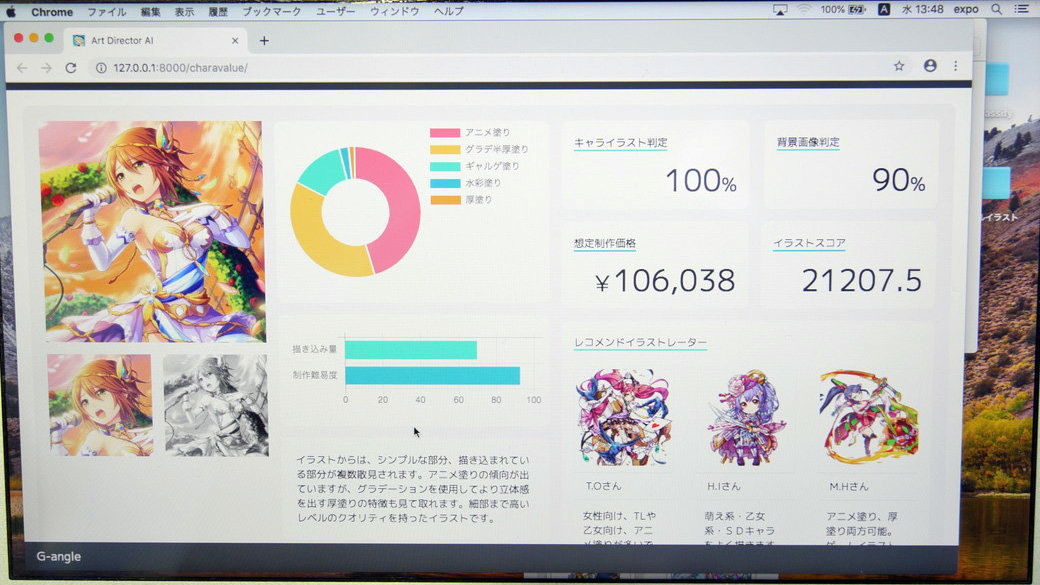Open the Chrome profile account icon
1040x585 pixels.
pyautogui.click(x=930, y=65)
